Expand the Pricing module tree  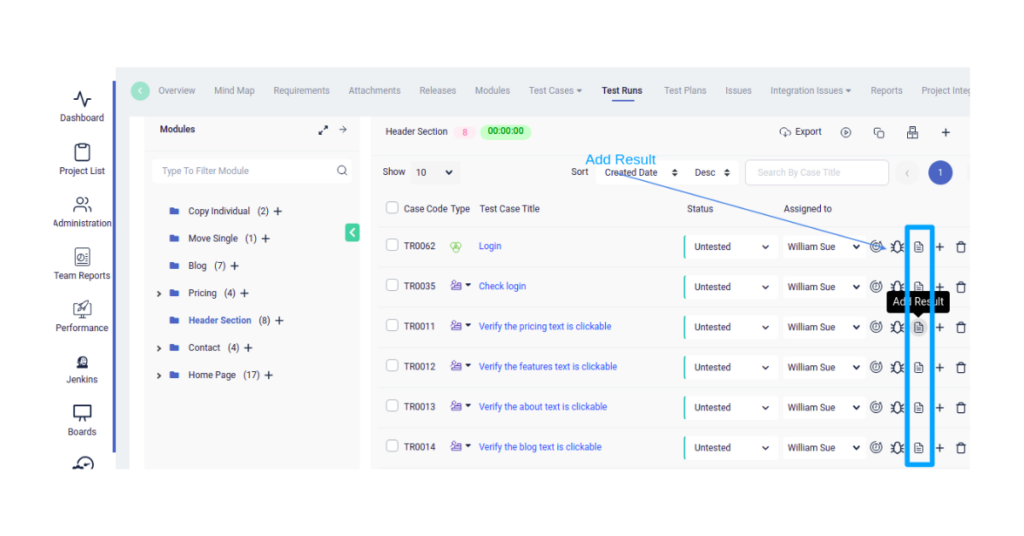point(159,294)
